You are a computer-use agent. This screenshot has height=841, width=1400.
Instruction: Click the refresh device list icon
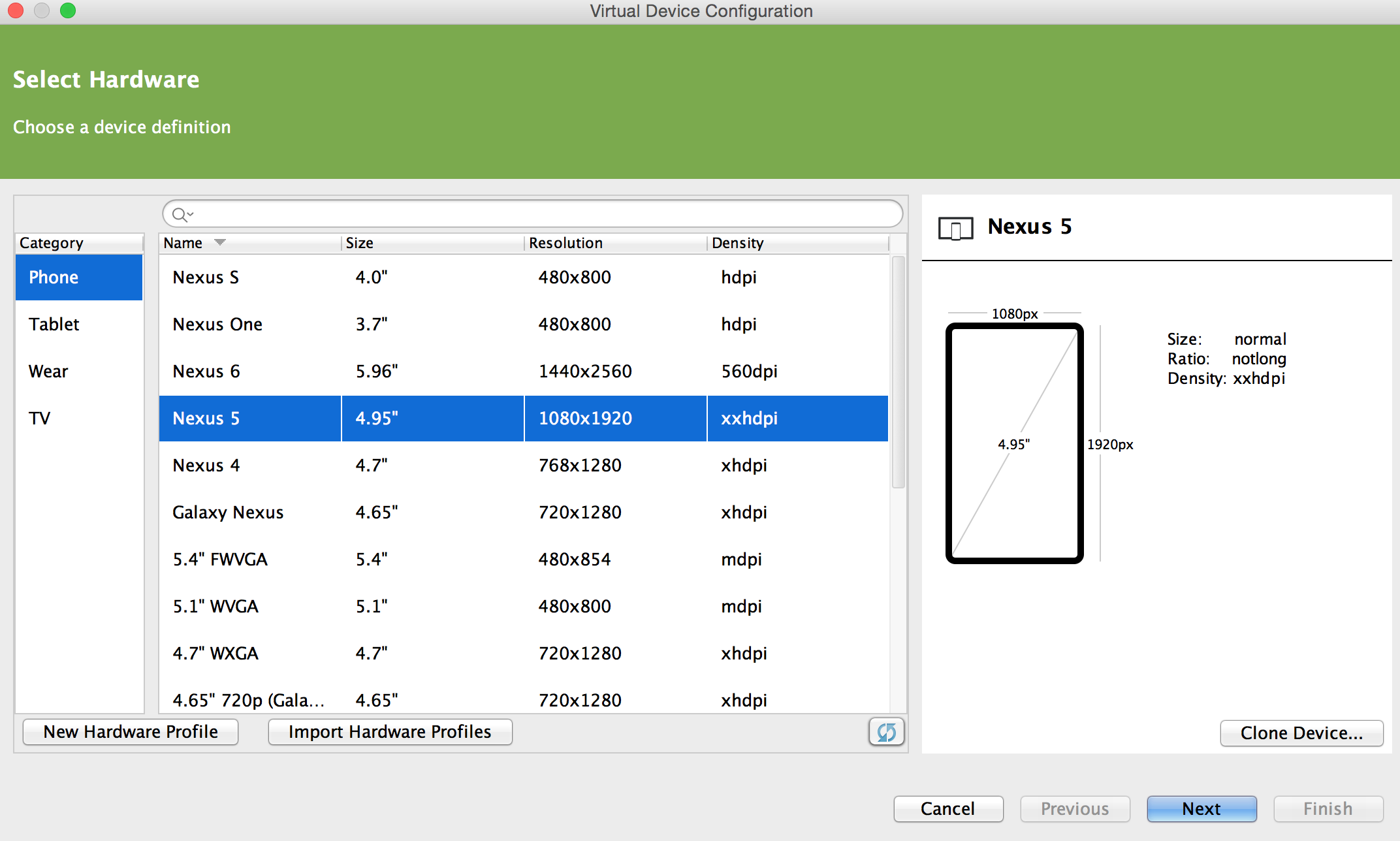(x=886, y=732)
